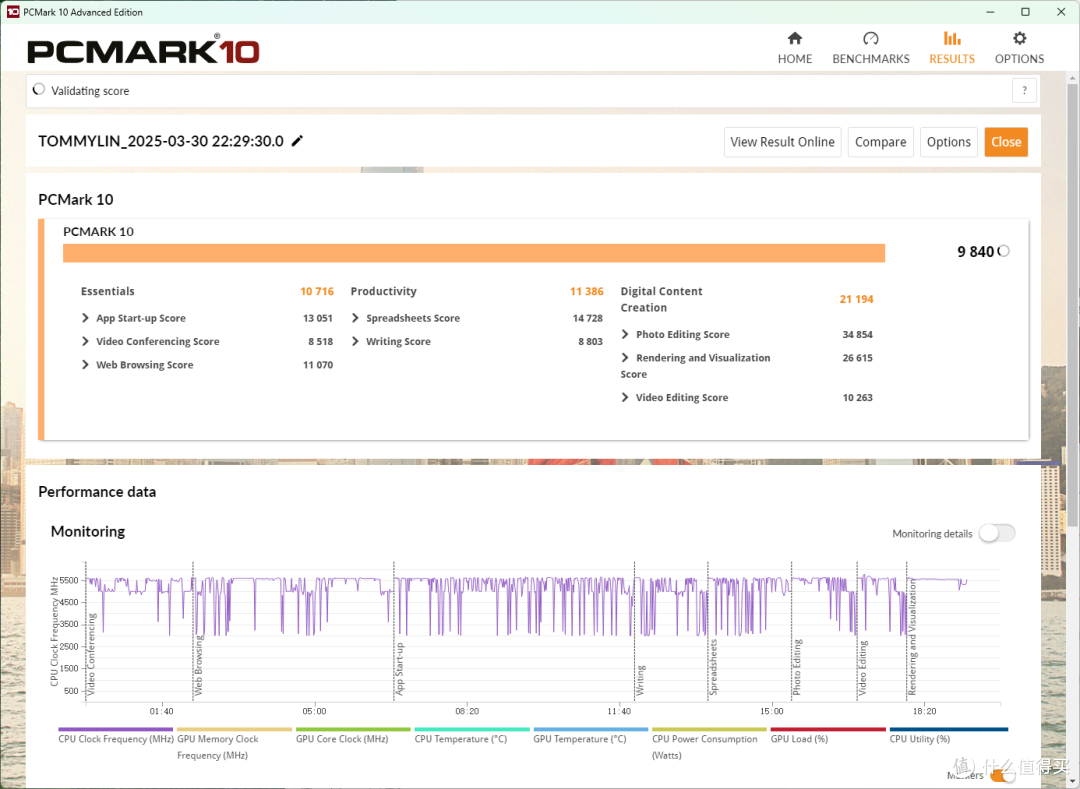The image size is (1080, 789).
Task: Click the App Start-up value 13 051
Action: [x=318, y=318]
